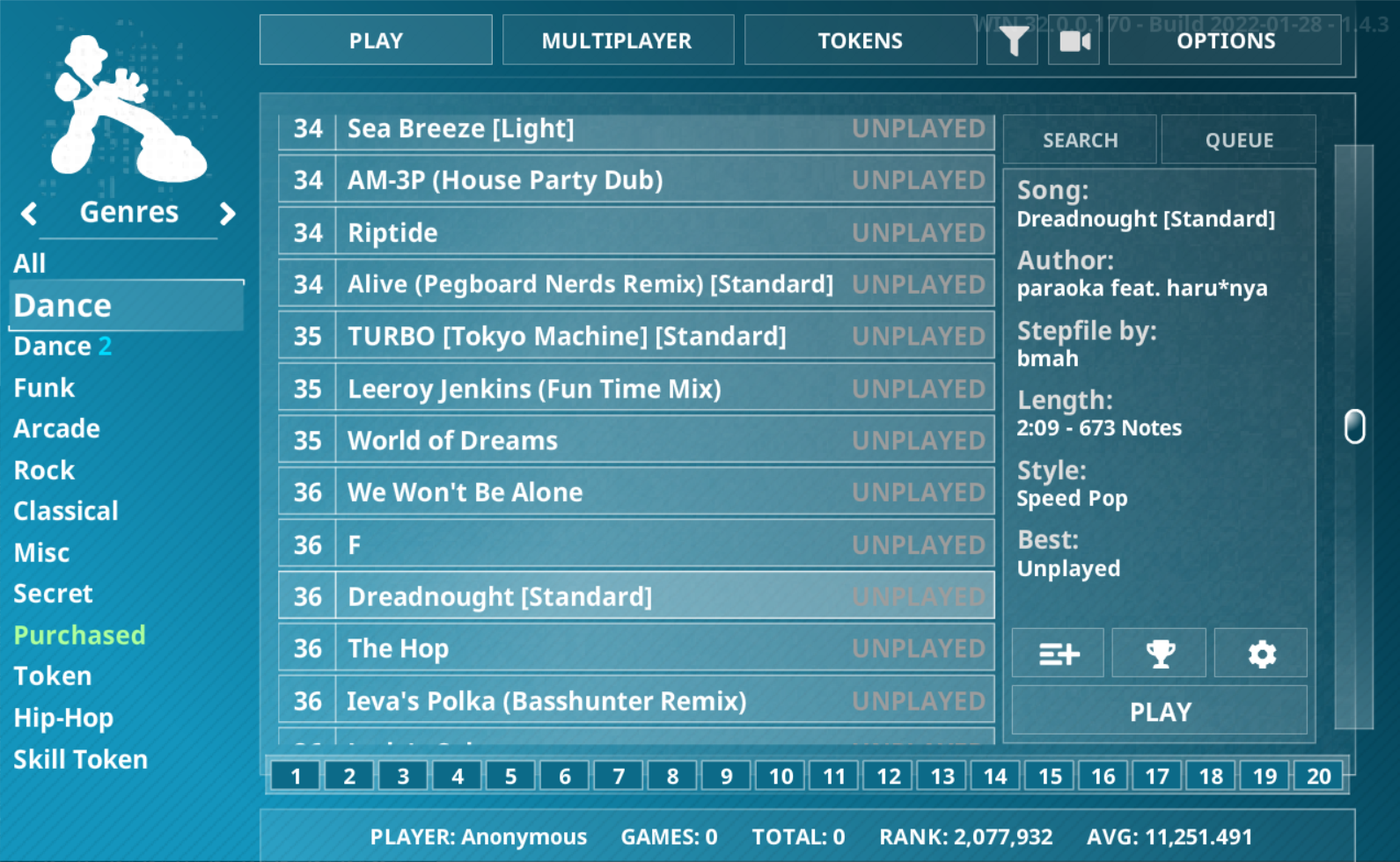Select the Funk genre
This screenshot has width=1400, height=862.
click(44, 388)
